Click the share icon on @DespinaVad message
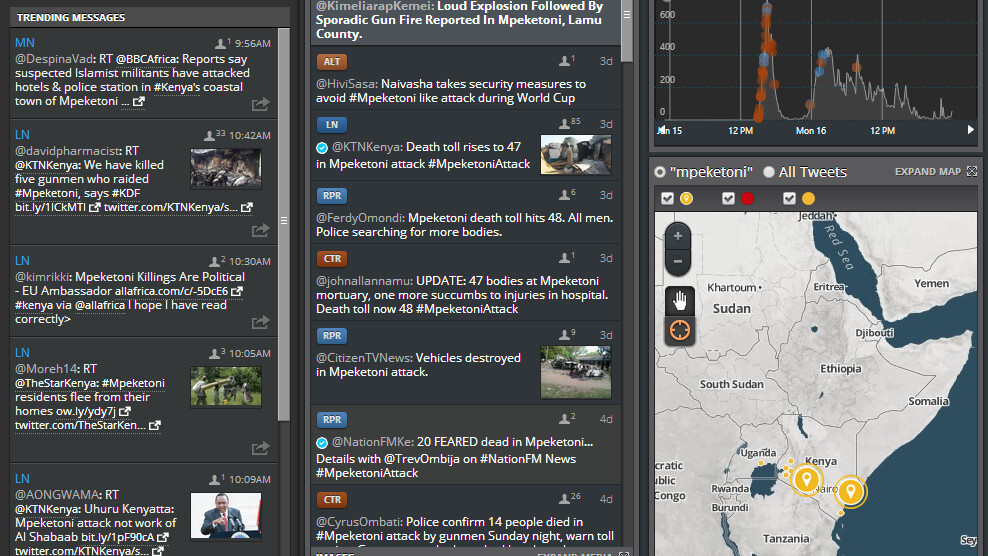The image size is (988, 556). tap(260, 103)
